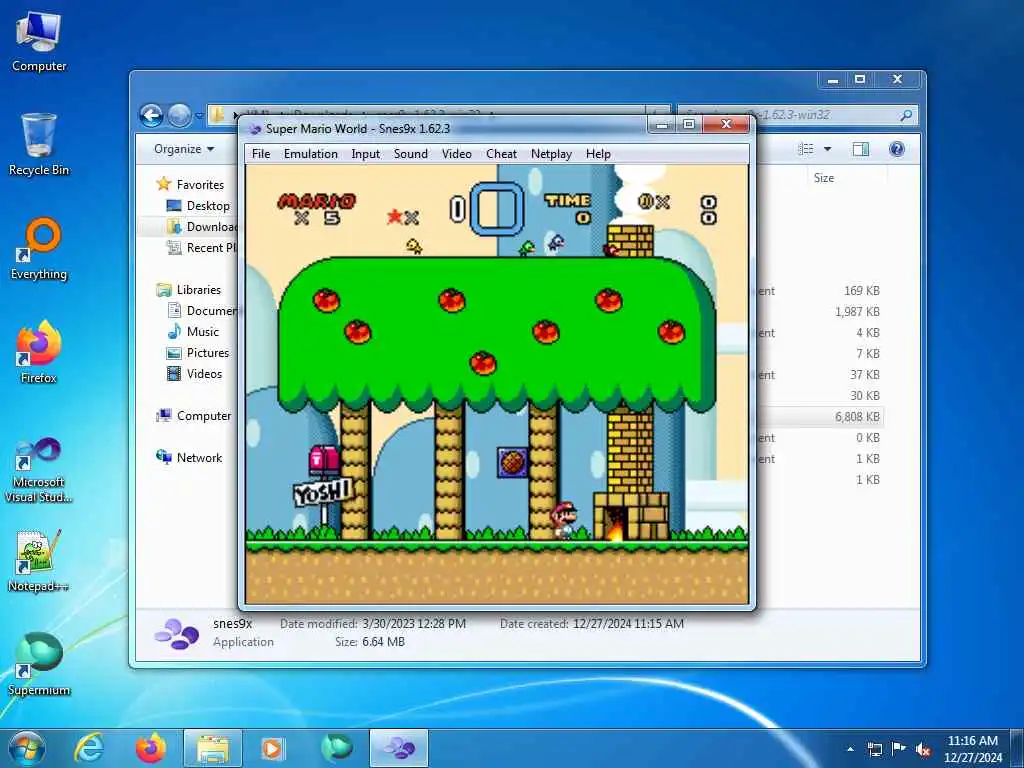Open Supermium from the taskbar

[x=336, y=748]
